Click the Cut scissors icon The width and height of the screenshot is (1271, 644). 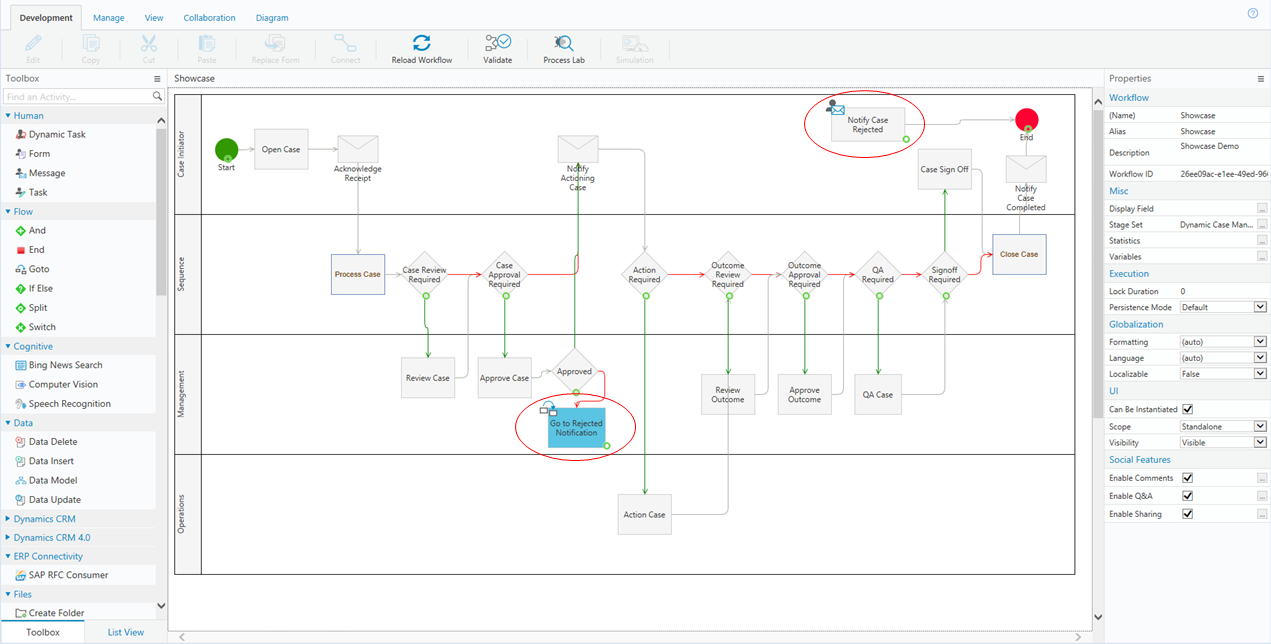149,43
